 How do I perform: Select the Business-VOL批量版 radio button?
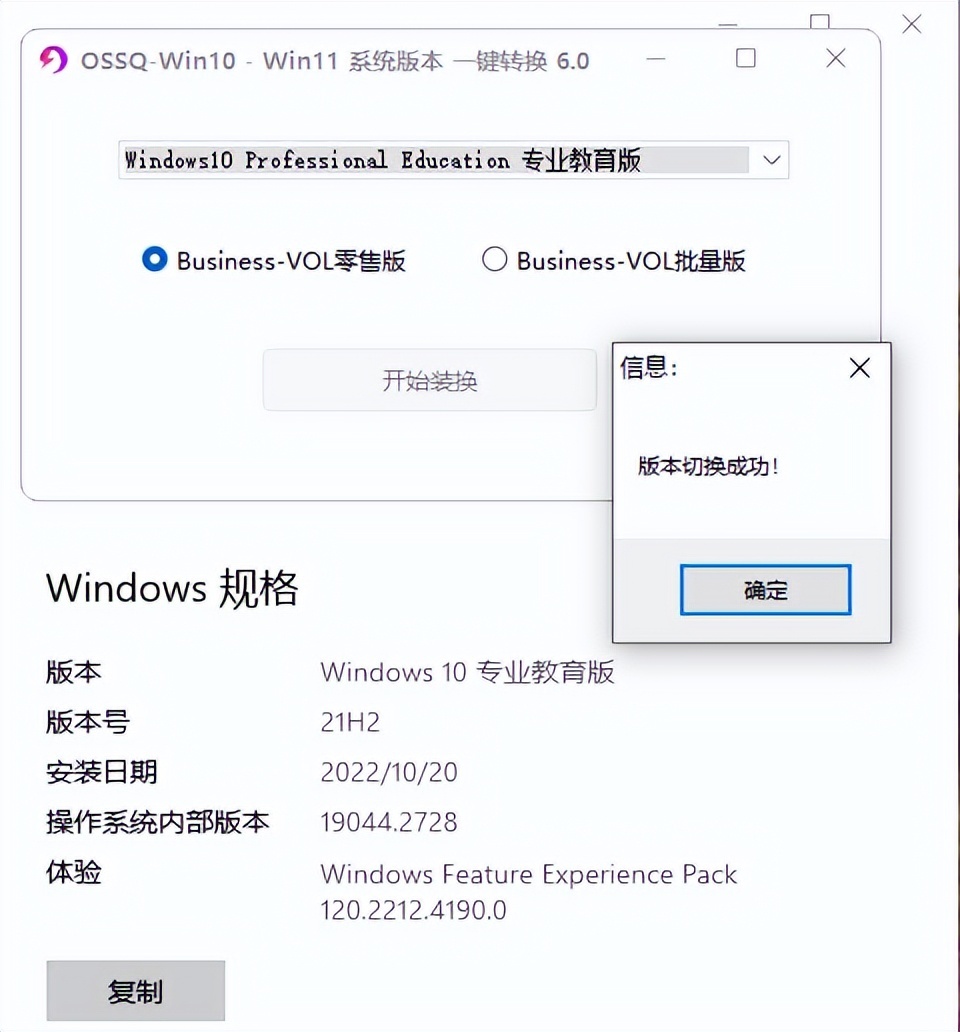(494, 259)
